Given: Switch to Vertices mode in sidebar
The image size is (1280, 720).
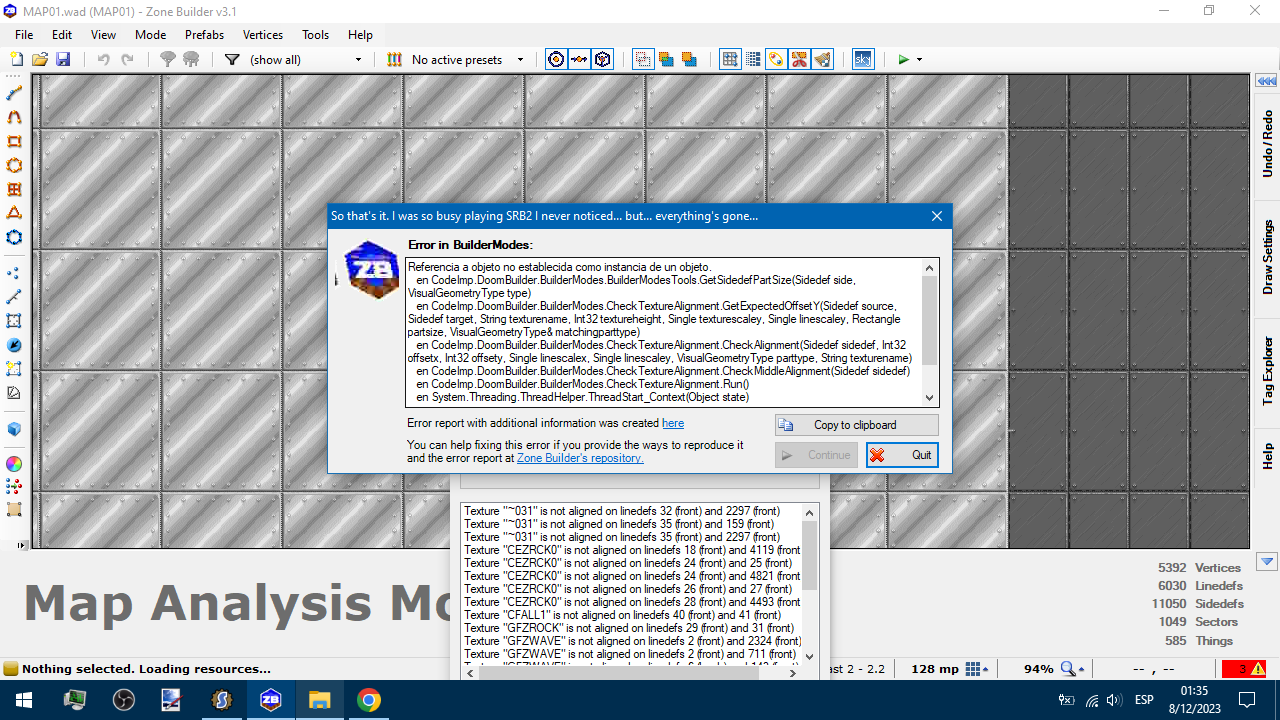Looking at the screenshot, I should coord(14,273).
